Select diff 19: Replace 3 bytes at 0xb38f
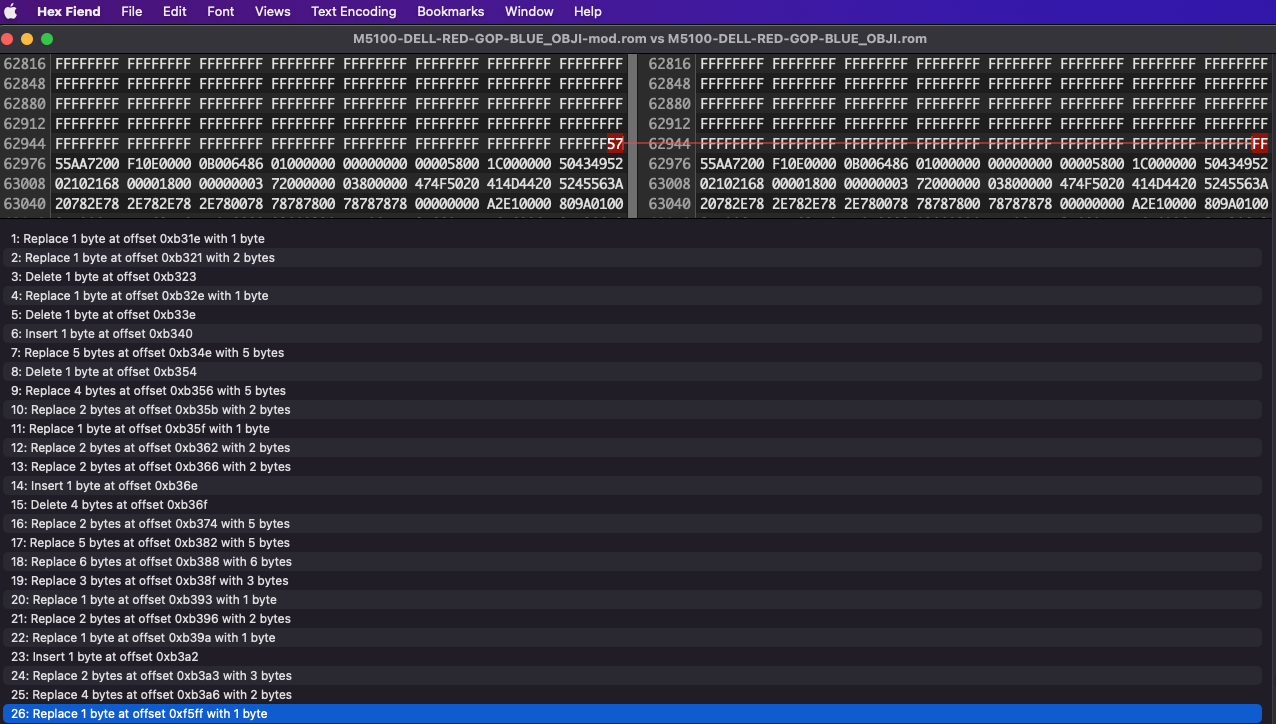This screenshot has height=724, width=1276. click(632, 581)
